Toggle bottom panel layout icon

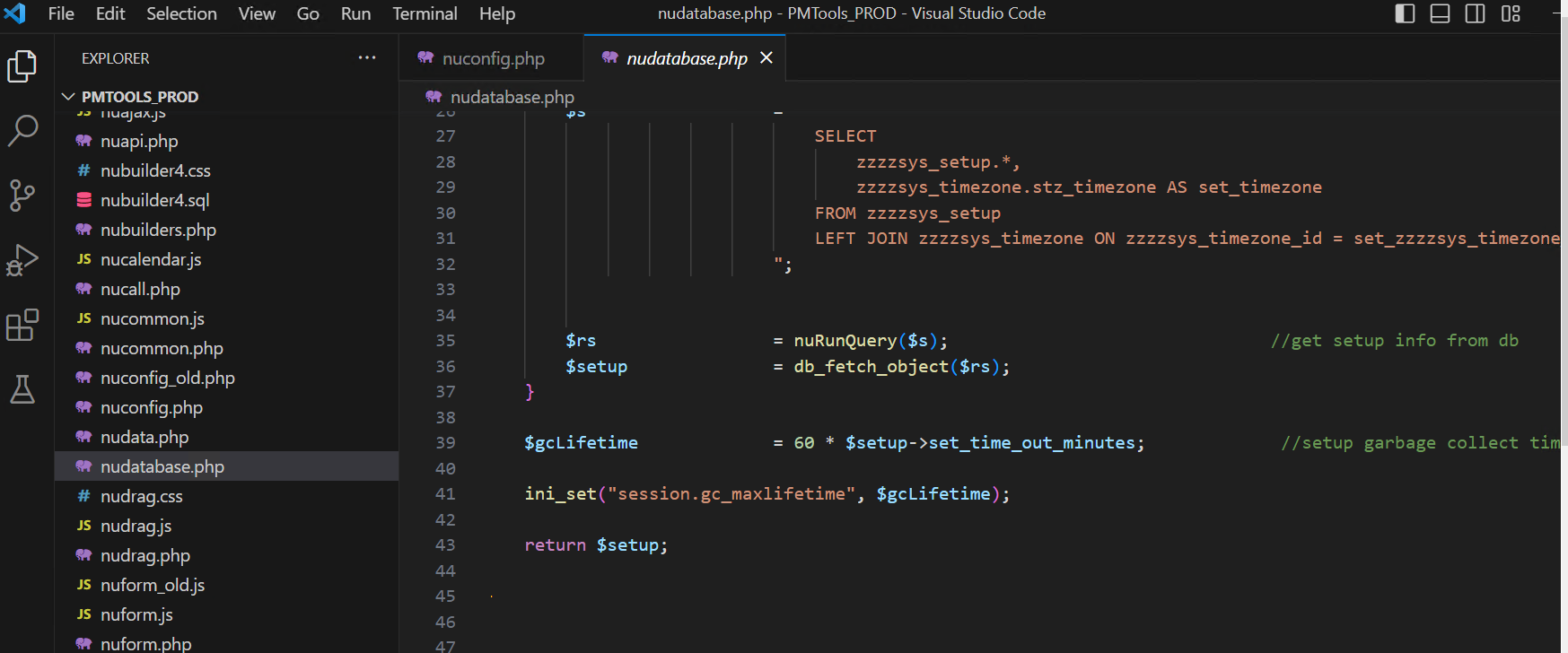[1440, 13]
